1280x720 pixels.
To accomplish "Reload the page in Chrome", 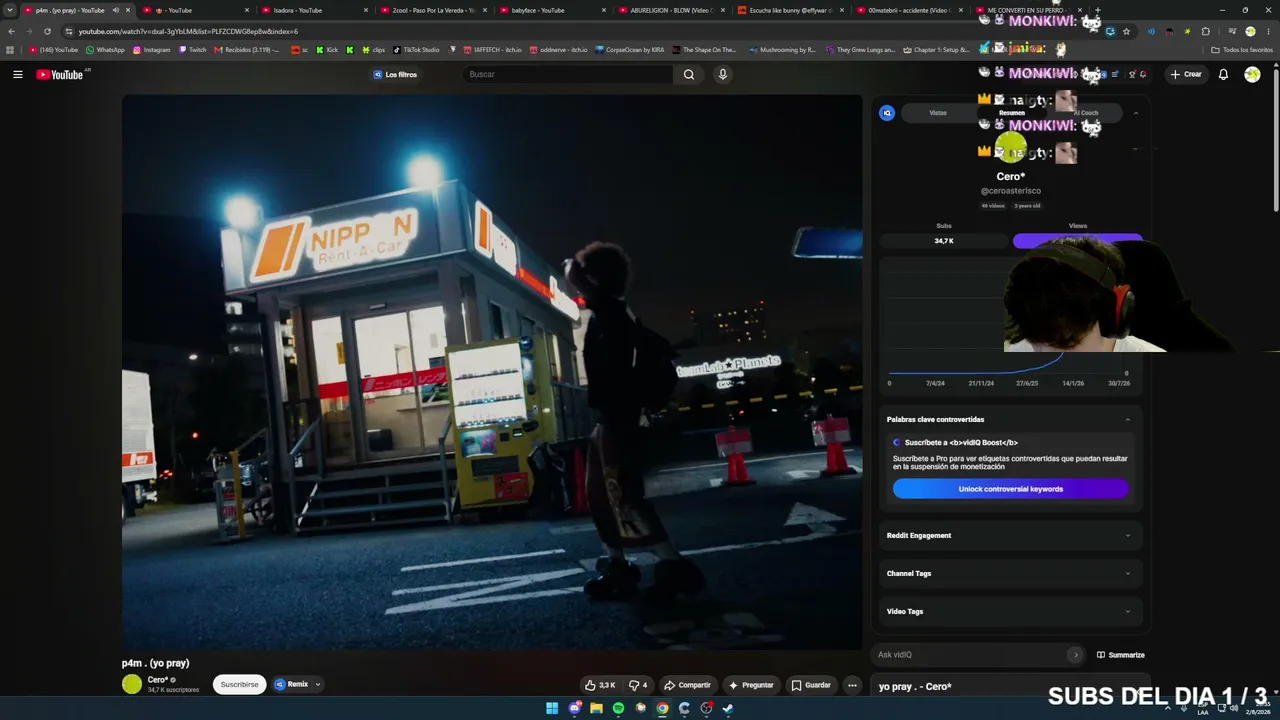I will [x=47, y=31].
